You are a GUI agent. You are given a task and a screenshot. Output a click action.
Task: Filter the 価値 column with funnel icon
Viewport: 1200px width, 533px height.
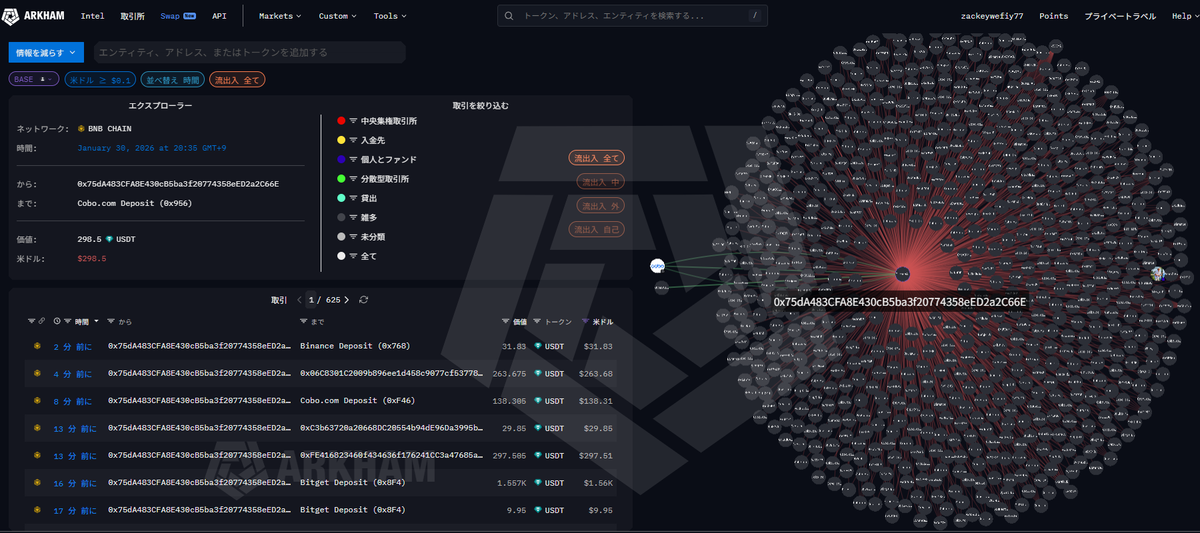click(506, 321)
